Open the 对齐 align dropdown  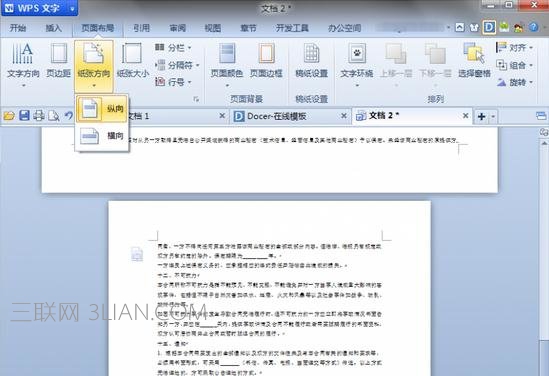click(x=514, y=48)
